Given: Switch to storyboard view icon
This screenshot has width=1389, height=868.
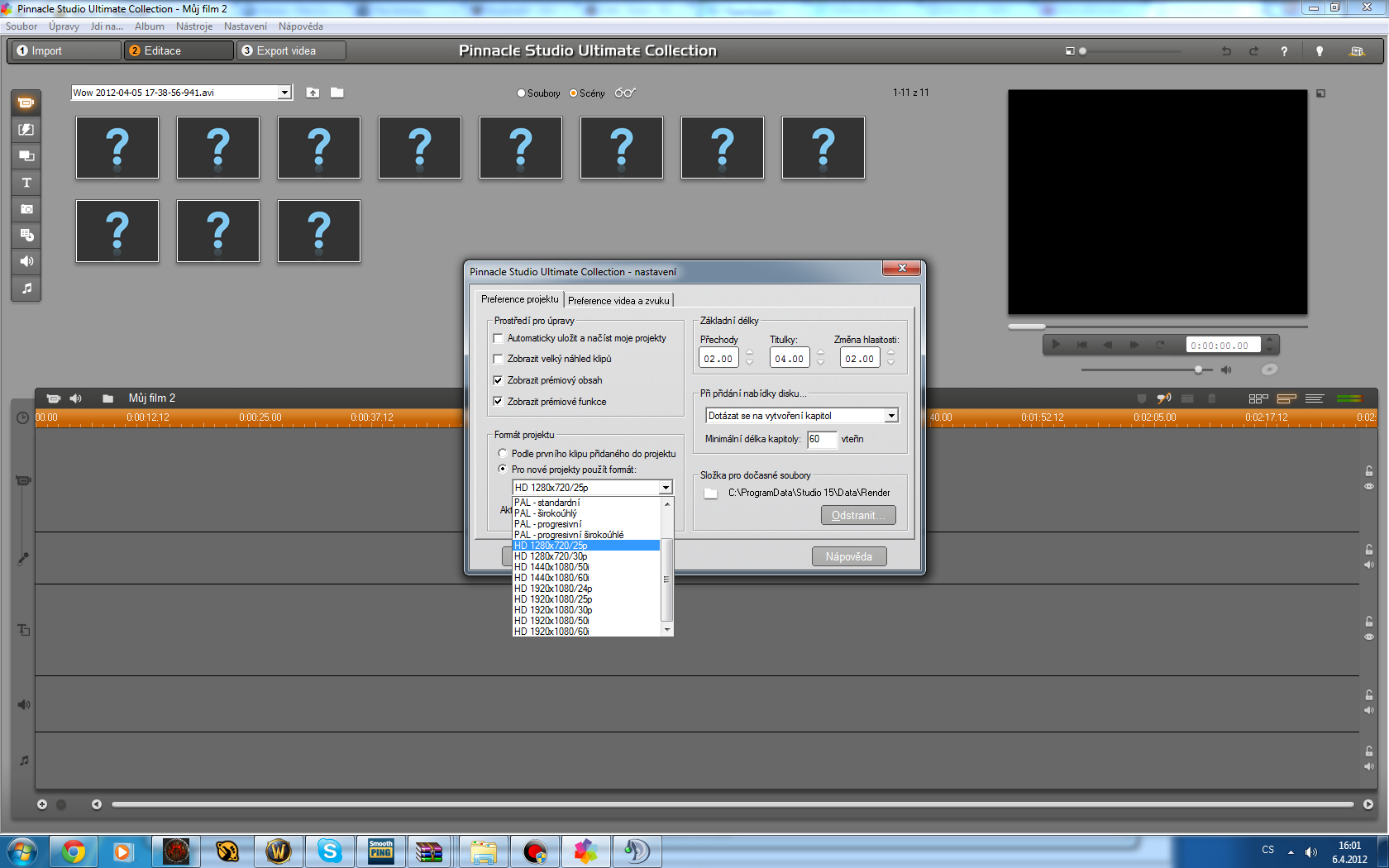Looking at the screenshot, I should 1258,398.
